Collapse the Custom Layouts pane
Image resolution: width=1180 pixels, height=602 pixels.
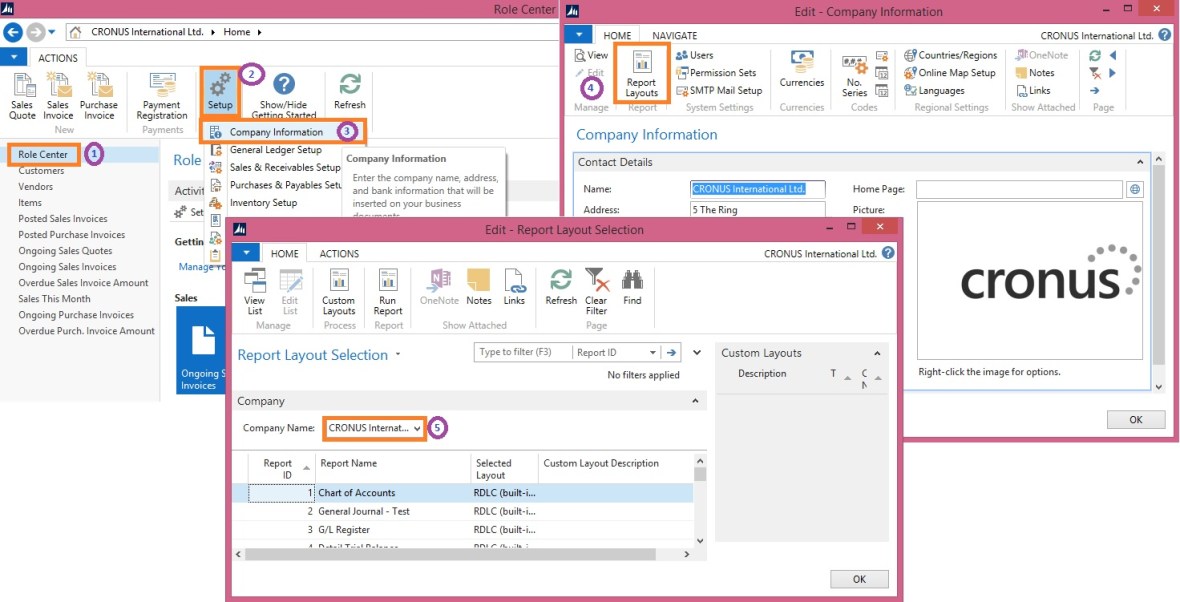click(876, 353)
